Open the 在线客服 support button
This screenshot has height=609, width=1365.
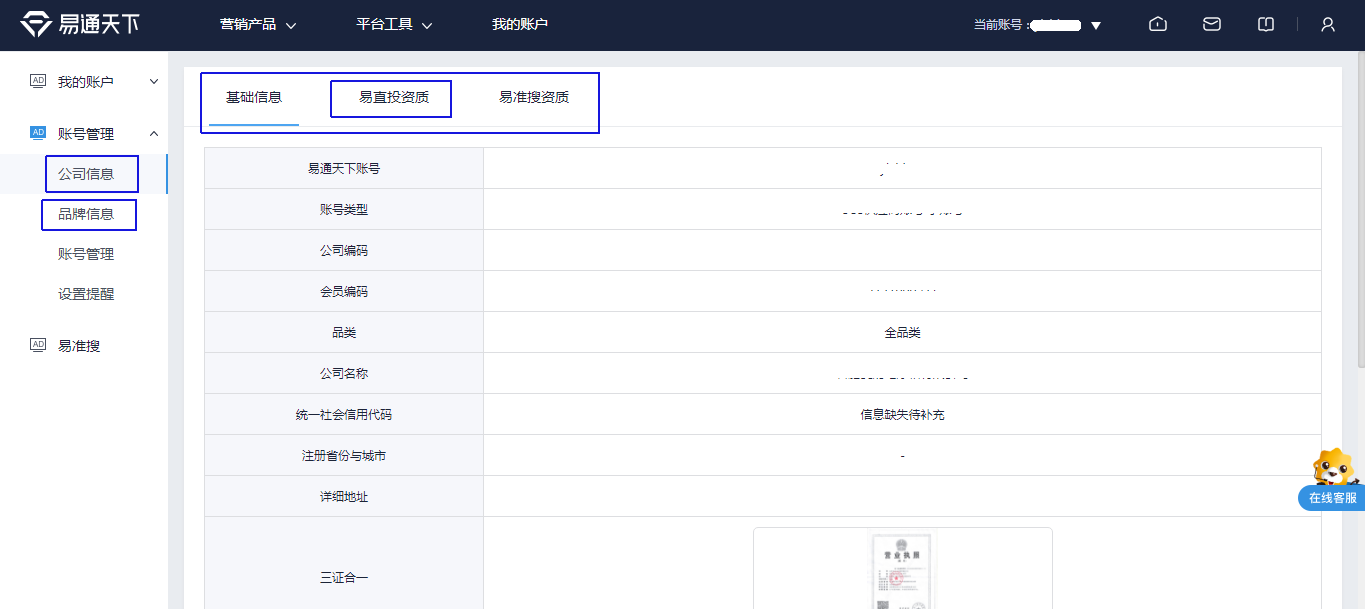pos(1332,497)
